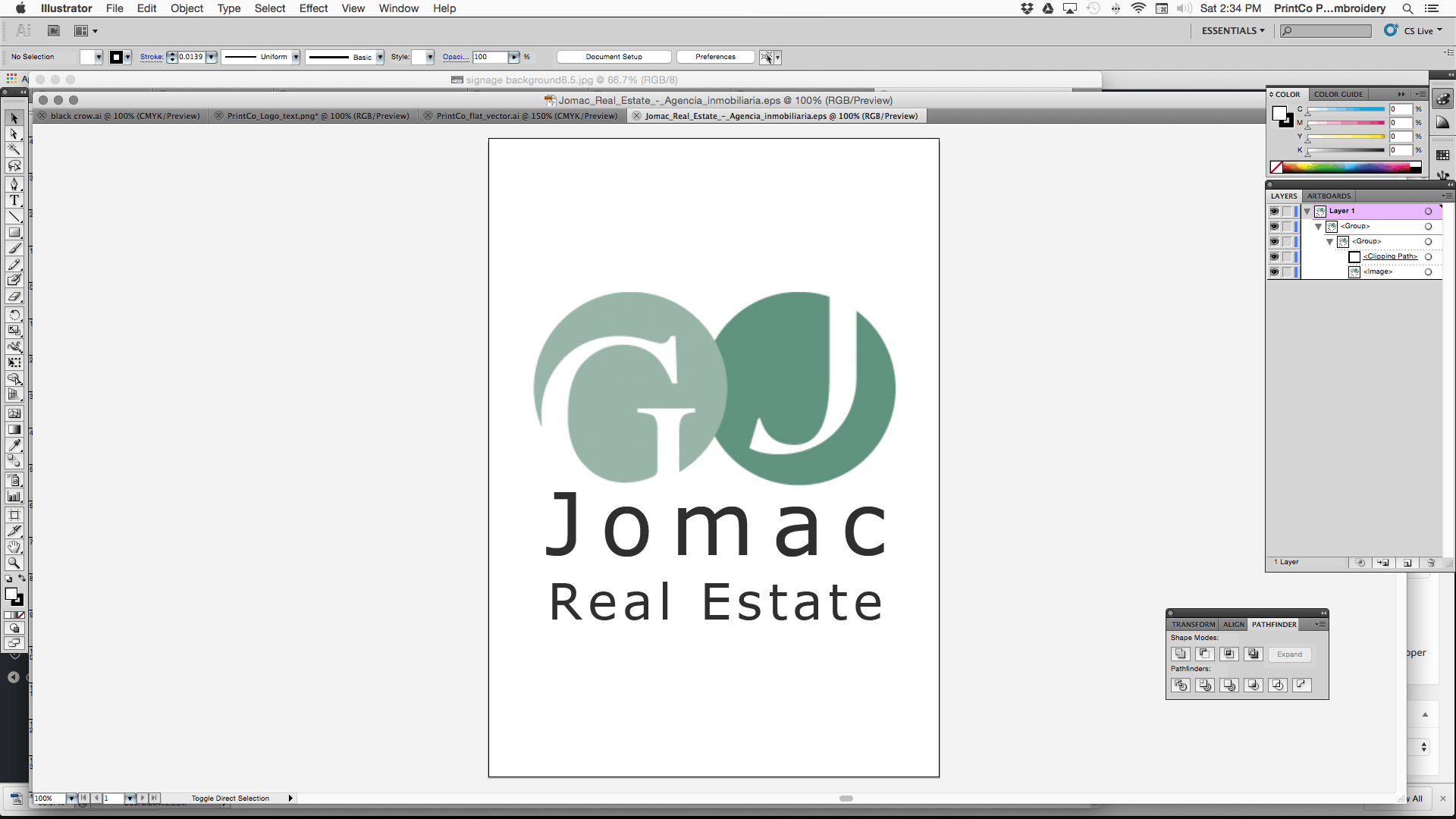Viewport: 1456px width, 819px height.
Task: Select the Rectangle tool
Action: [x=14, y=232]
